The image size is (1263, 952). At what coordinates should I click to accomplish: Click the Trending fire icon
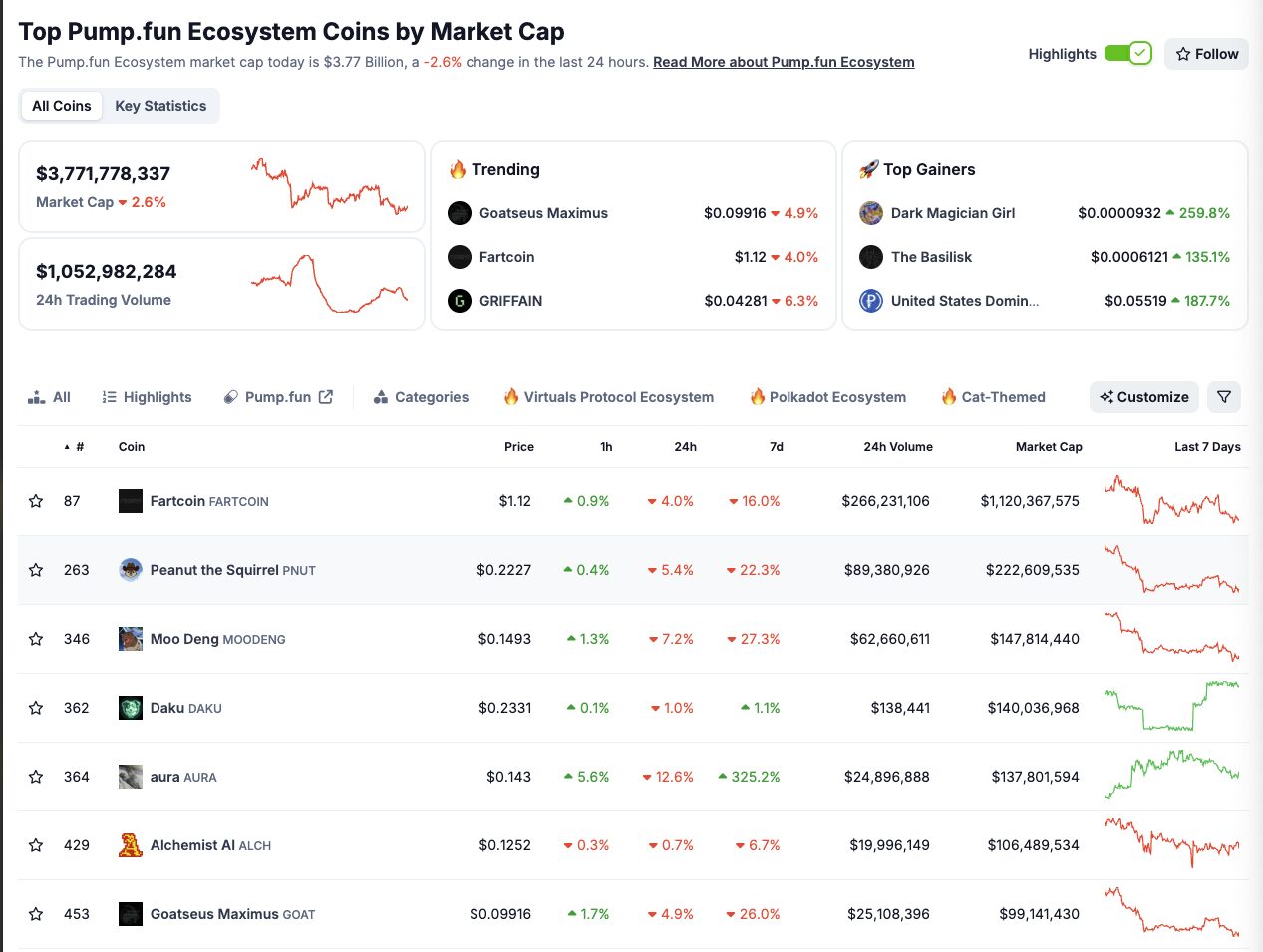[x=459, y=169]
